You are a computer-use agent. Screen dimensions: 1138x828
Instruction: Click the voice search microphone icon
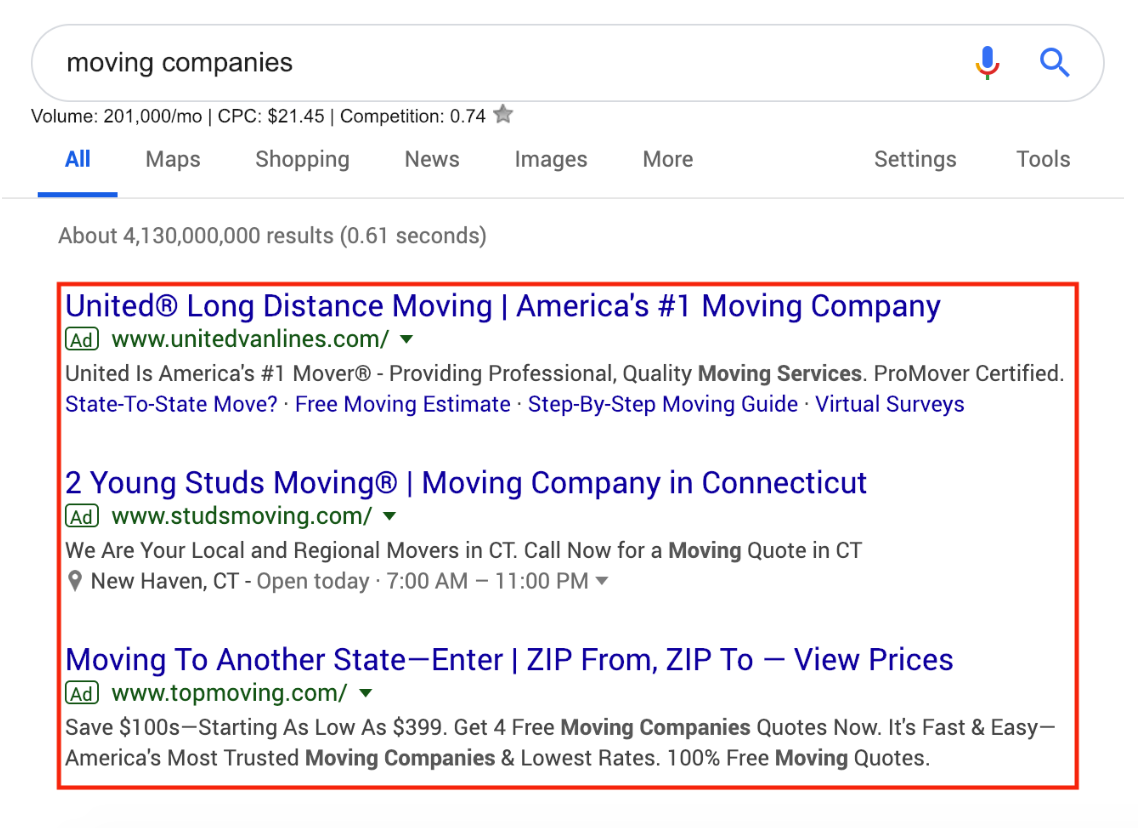[x=987, y=62]
